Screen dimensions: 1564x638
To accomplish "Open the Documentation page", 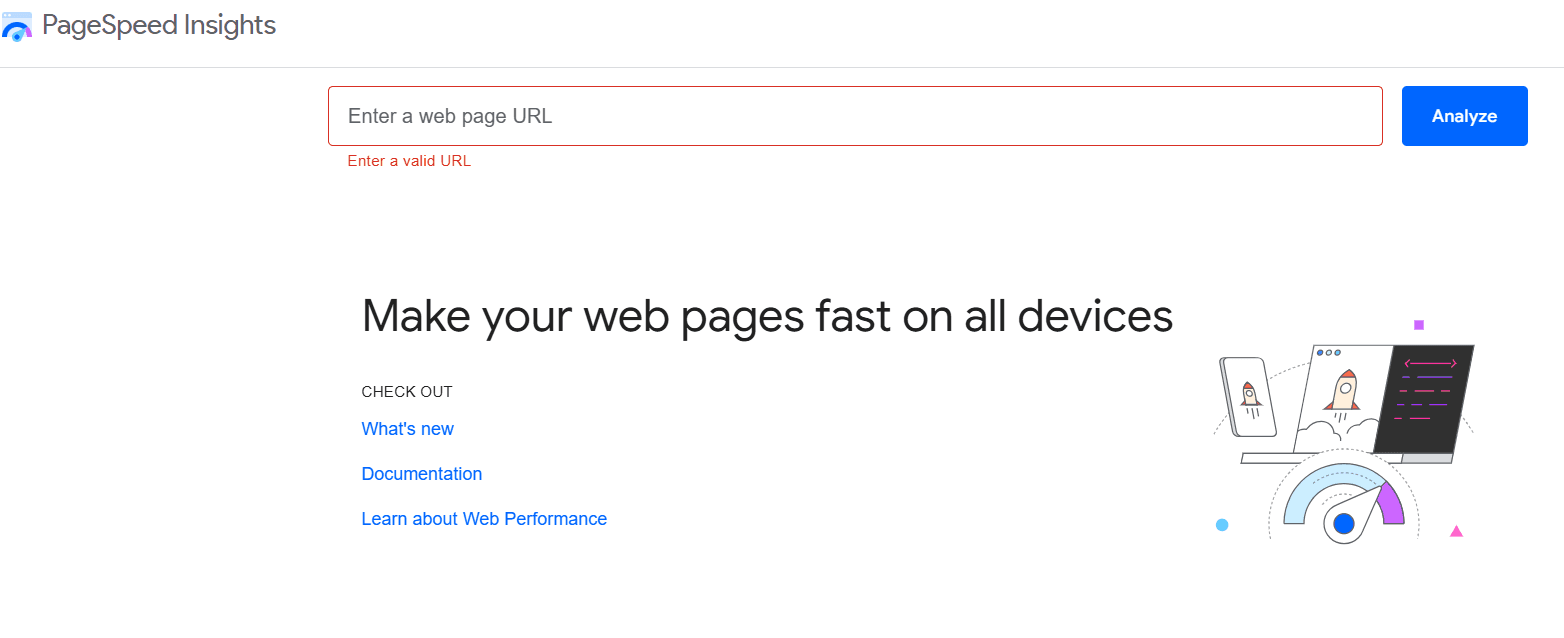I will pyautogui.click(x=421, y=473).
